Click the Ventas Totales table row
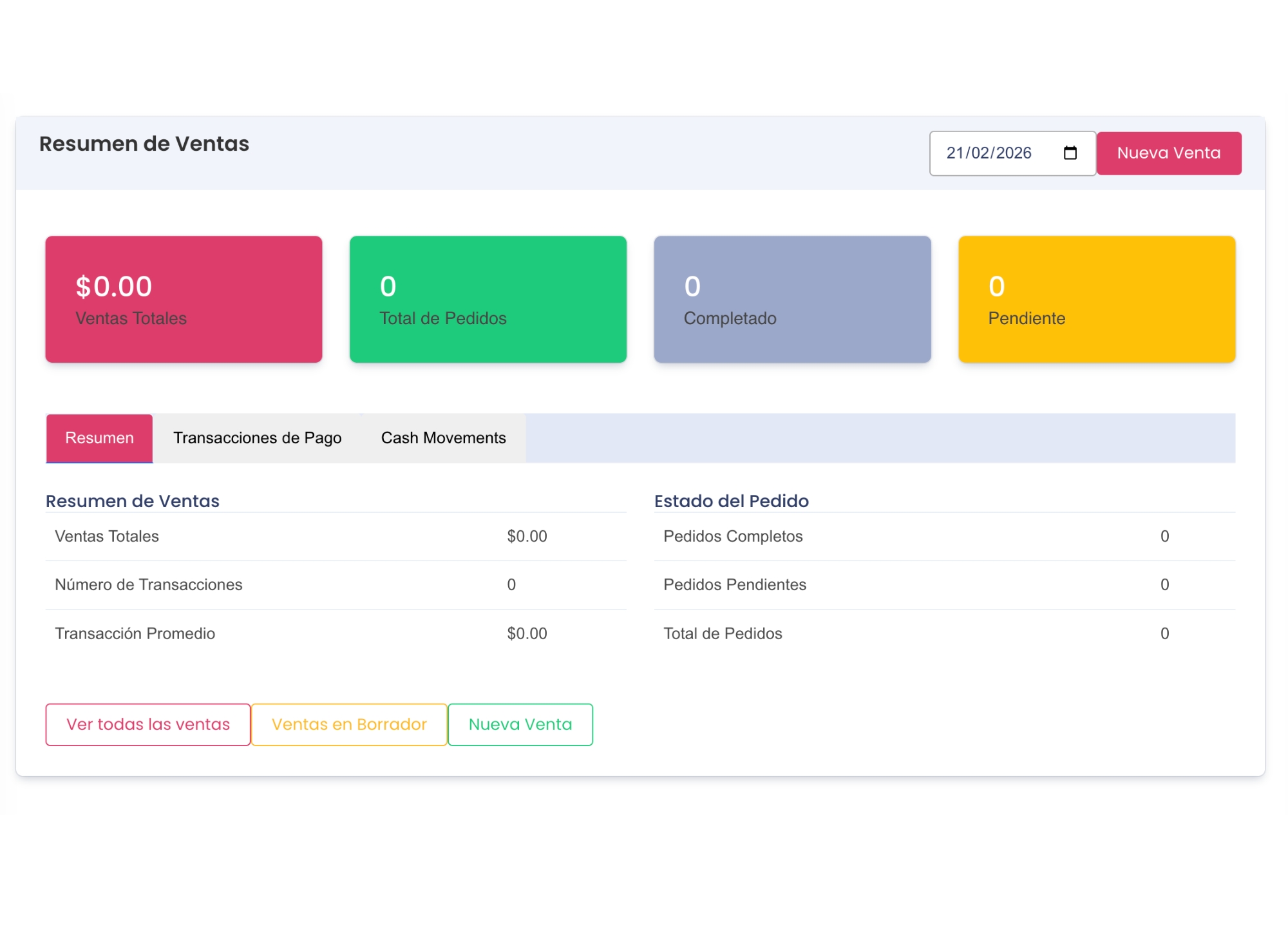This screenshot has width=1288, height=933. [335, 536]
